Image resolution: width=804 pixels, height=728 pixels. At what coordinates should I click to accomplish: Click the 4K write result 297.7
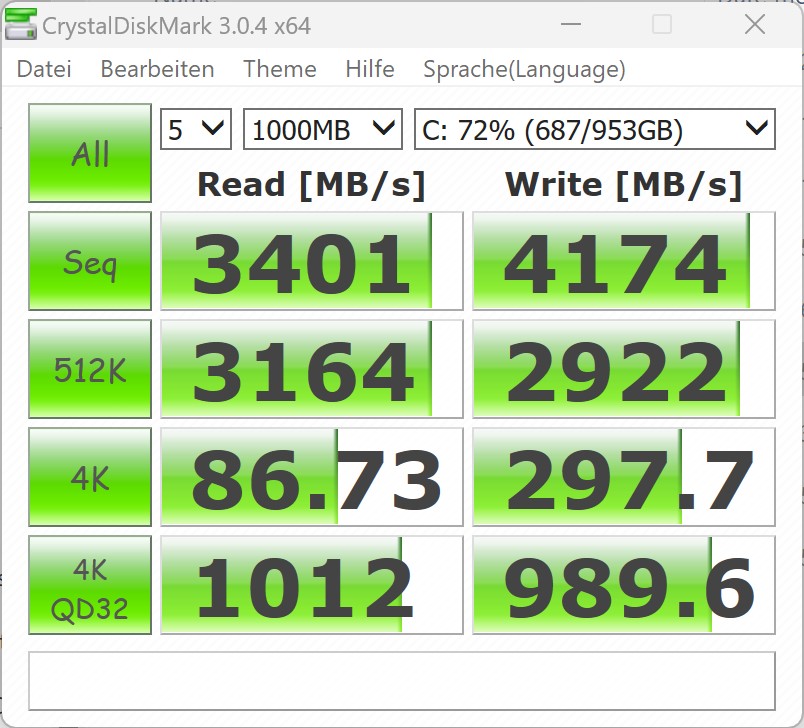(x=624, y=477)
